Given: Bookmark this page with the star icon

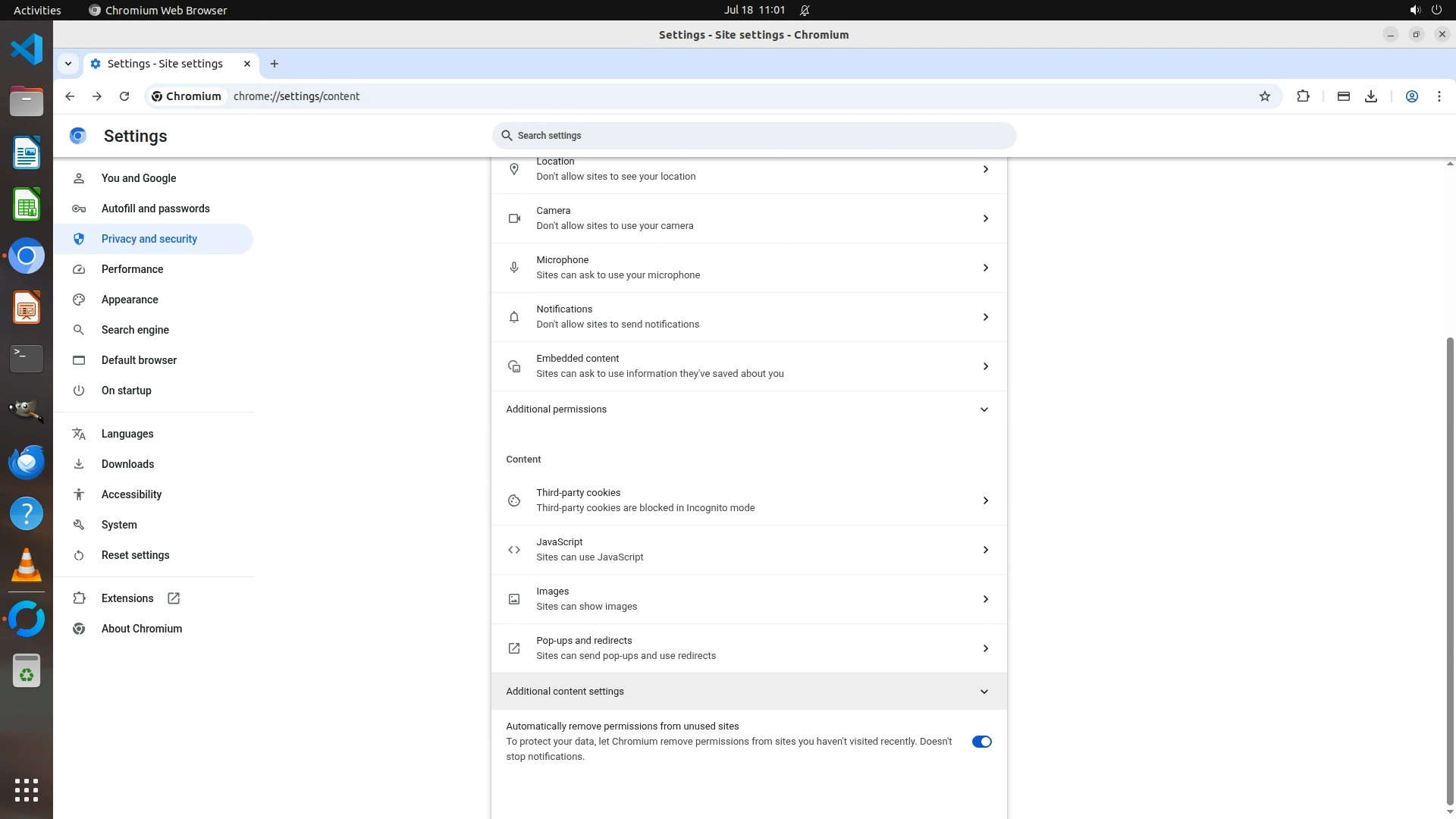Looking at the screenshot, I should (x=1264, y=96).
